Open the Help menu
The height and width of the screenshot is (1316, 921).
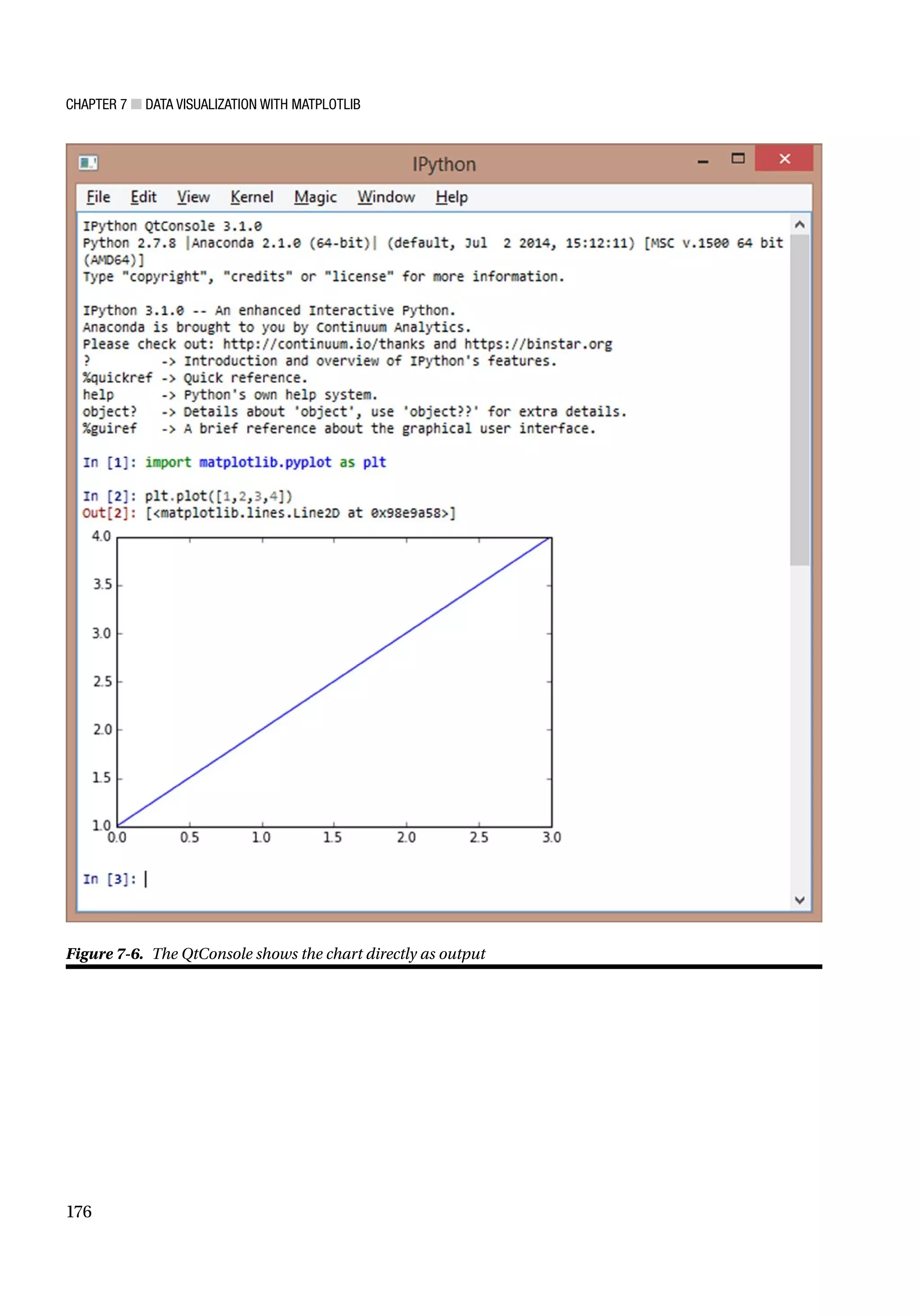[452, 197]
